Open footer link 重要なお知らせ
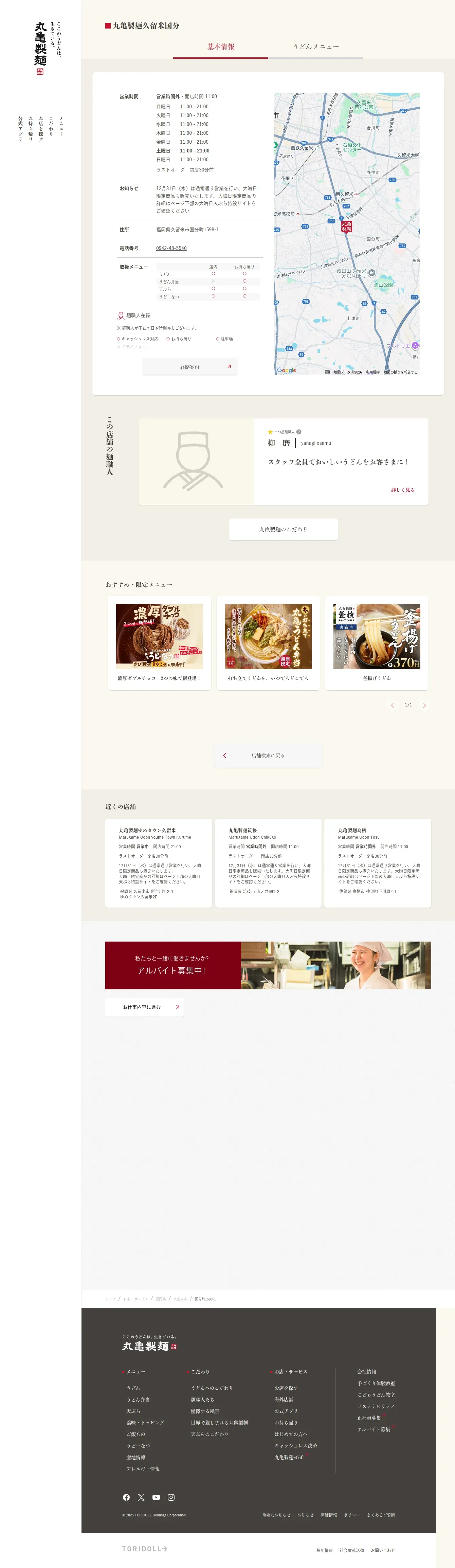 [276, 1515]
